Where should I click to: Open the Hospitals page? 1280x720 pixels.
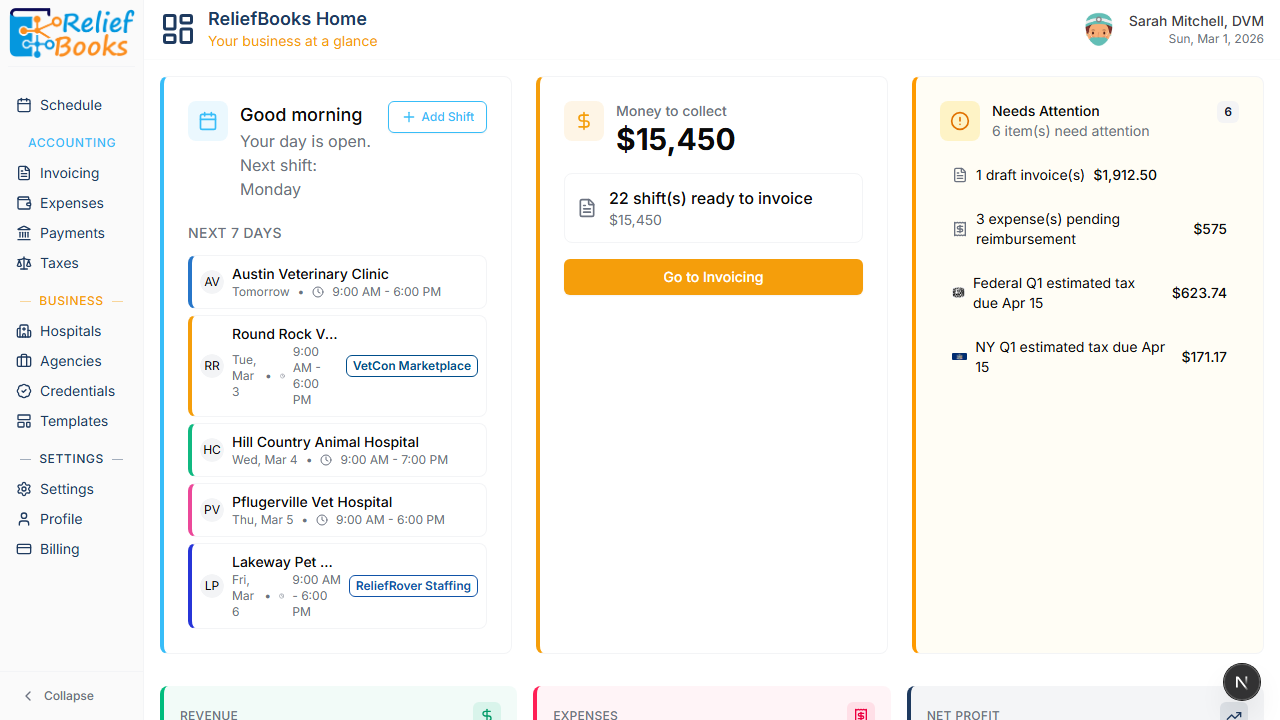[70, 331]
